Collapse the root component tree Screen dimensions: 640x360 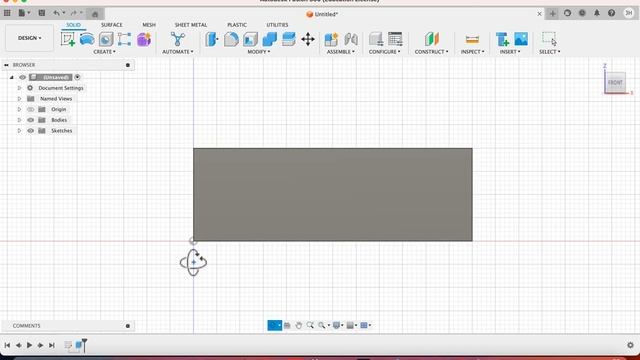(11, 77)
